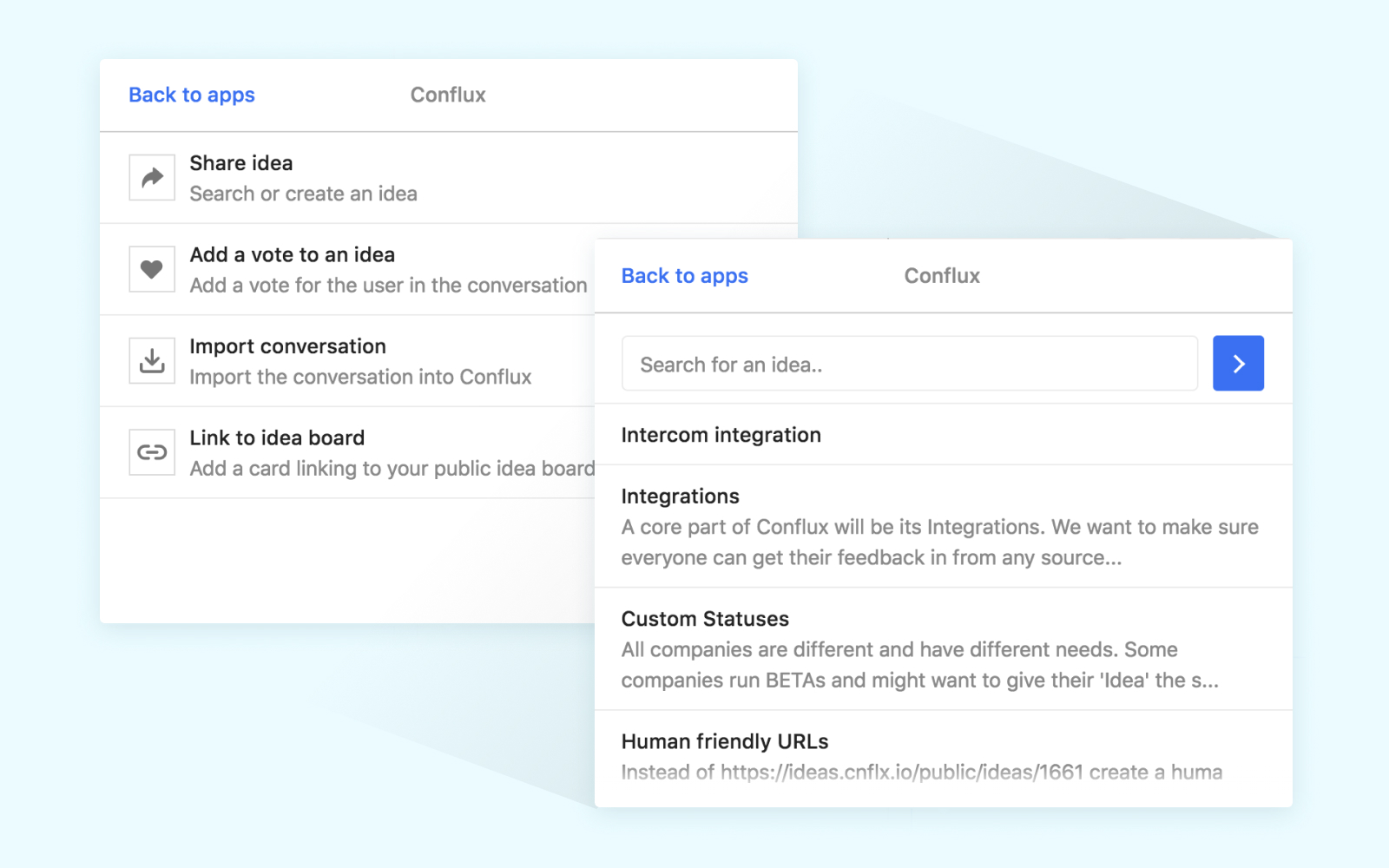Select the Integrations idea title
Viewport: 1389px width, 868px height.
point(680,496)
